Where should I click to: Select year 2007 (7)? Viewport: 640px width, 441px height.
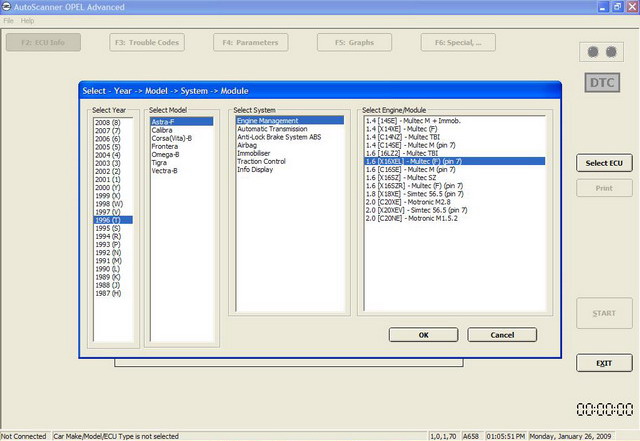coord(113,131)
